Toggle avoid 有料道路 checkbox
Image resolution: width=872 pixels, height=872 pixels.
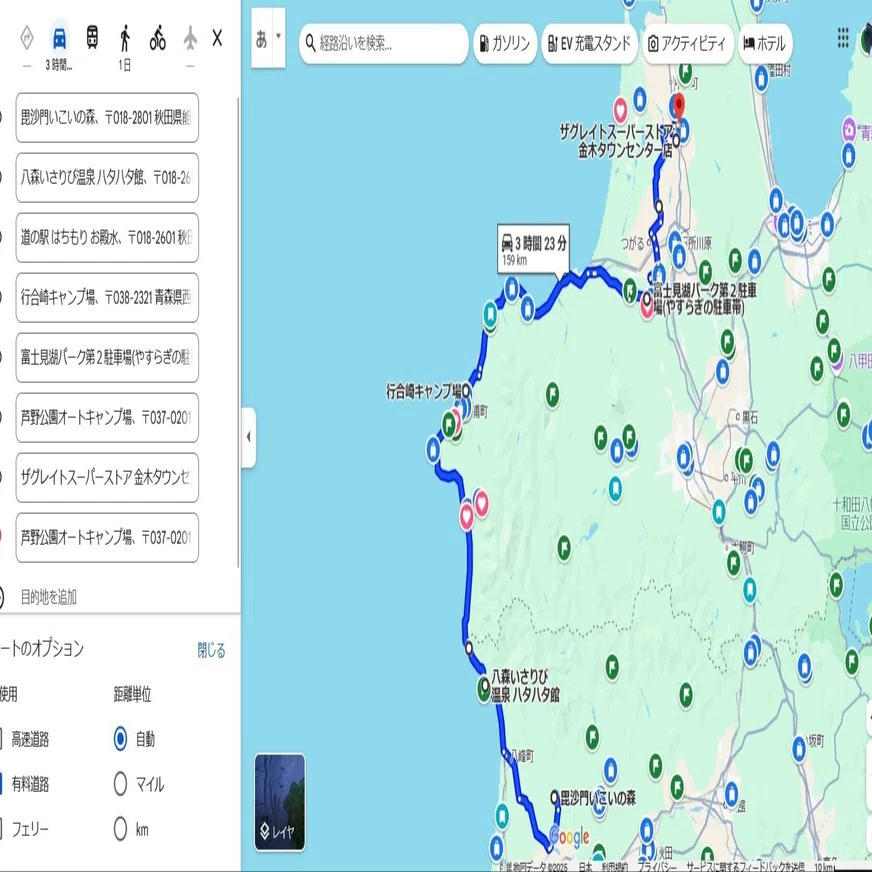1,784
